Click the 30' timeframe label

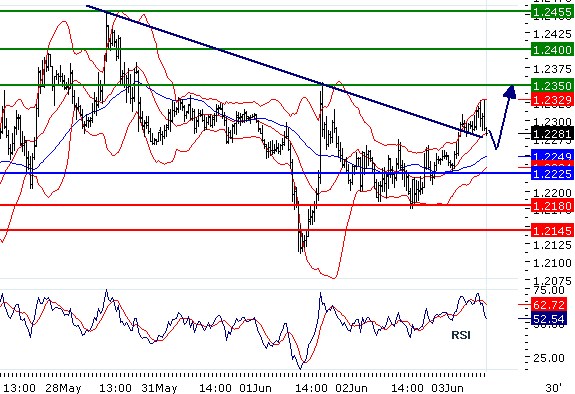coord(554,388)
